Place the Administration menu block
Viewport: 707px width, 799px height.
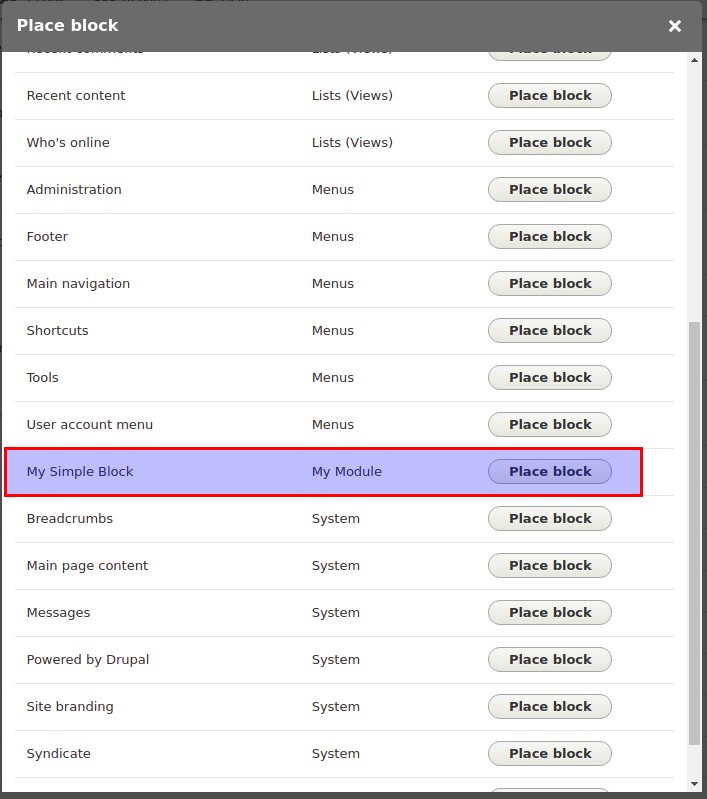pos(549,190)
